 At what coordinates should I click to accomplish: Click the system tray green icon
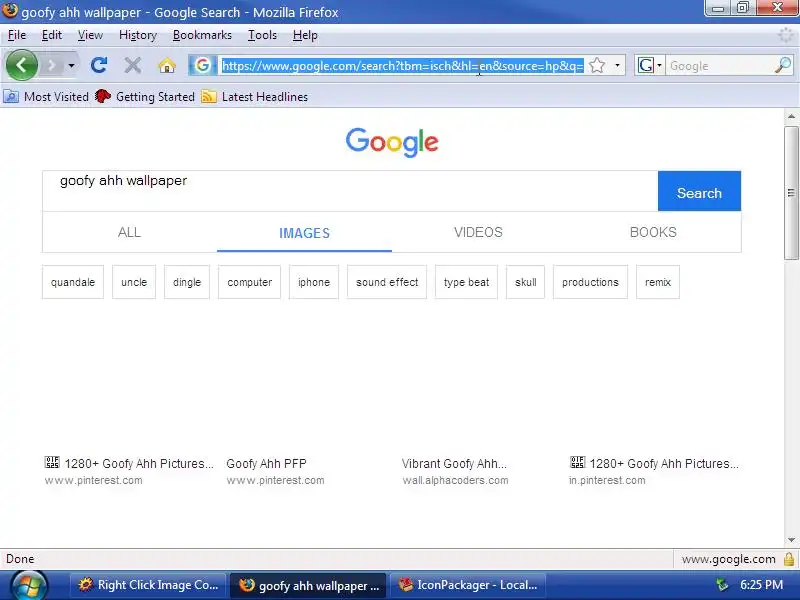tap(722, 585)
